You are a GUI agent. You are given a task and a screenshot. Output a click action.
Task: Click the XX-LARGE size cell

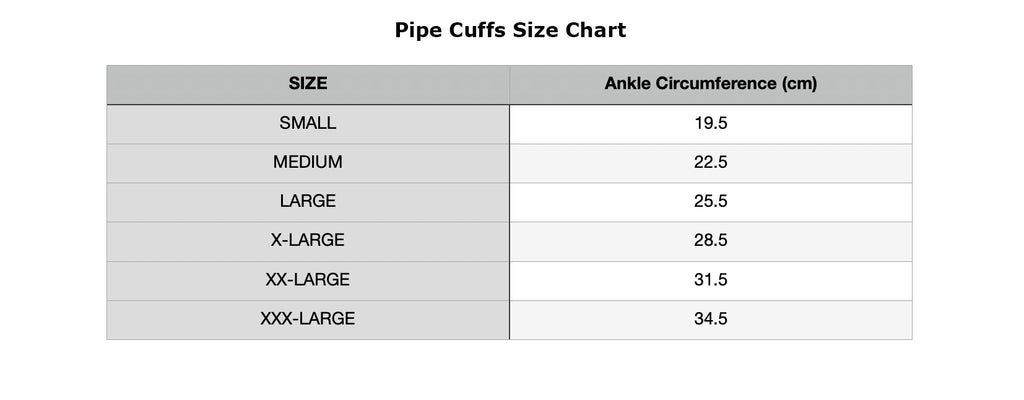point(308,280)
